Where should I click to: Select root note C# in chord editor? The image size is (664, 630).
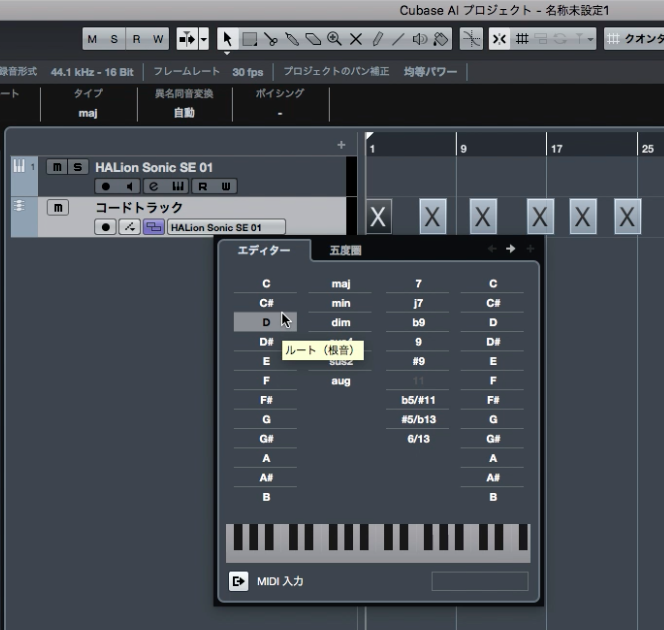pos(266,303)
